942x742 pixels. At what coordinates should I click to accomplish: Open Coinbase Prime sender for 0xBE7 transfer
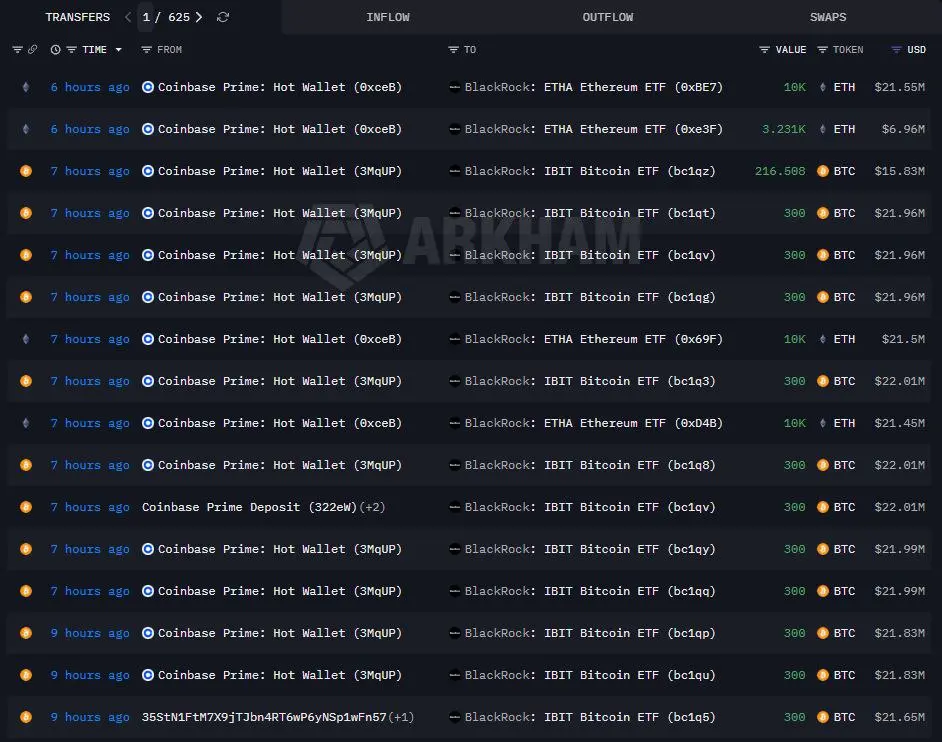[279, 87]
